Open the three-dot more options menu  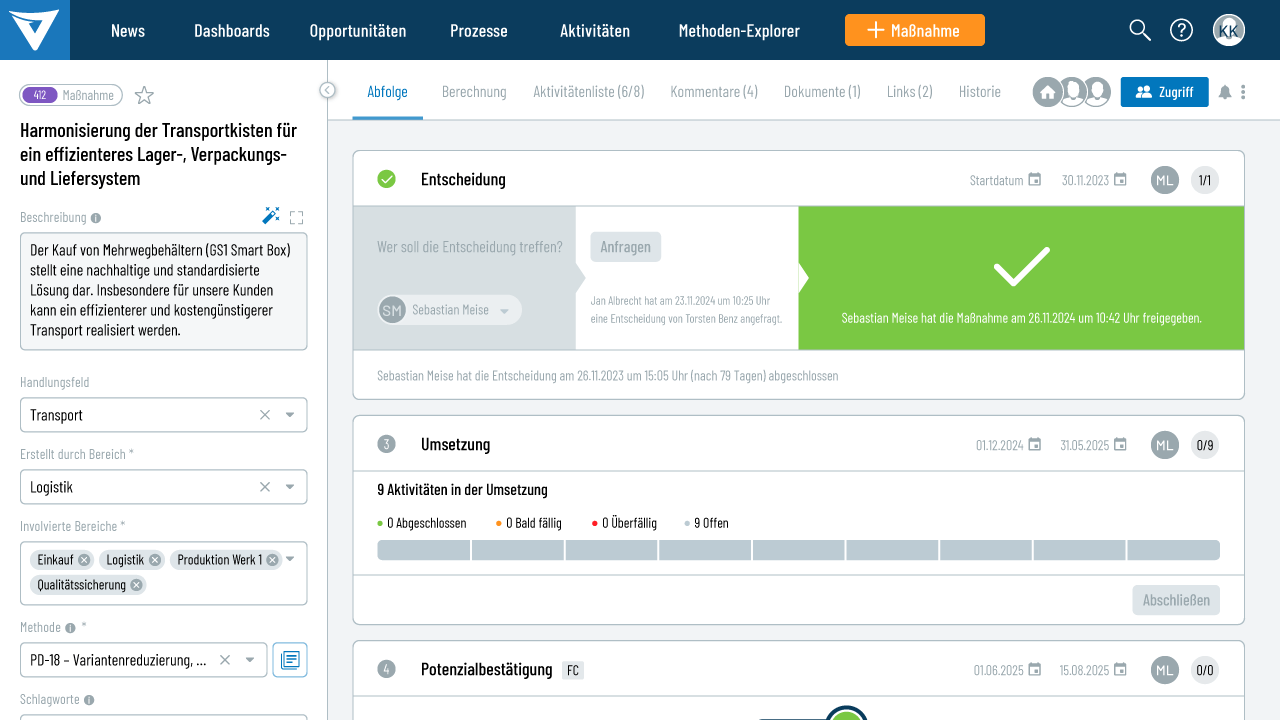pos(1243,92)
